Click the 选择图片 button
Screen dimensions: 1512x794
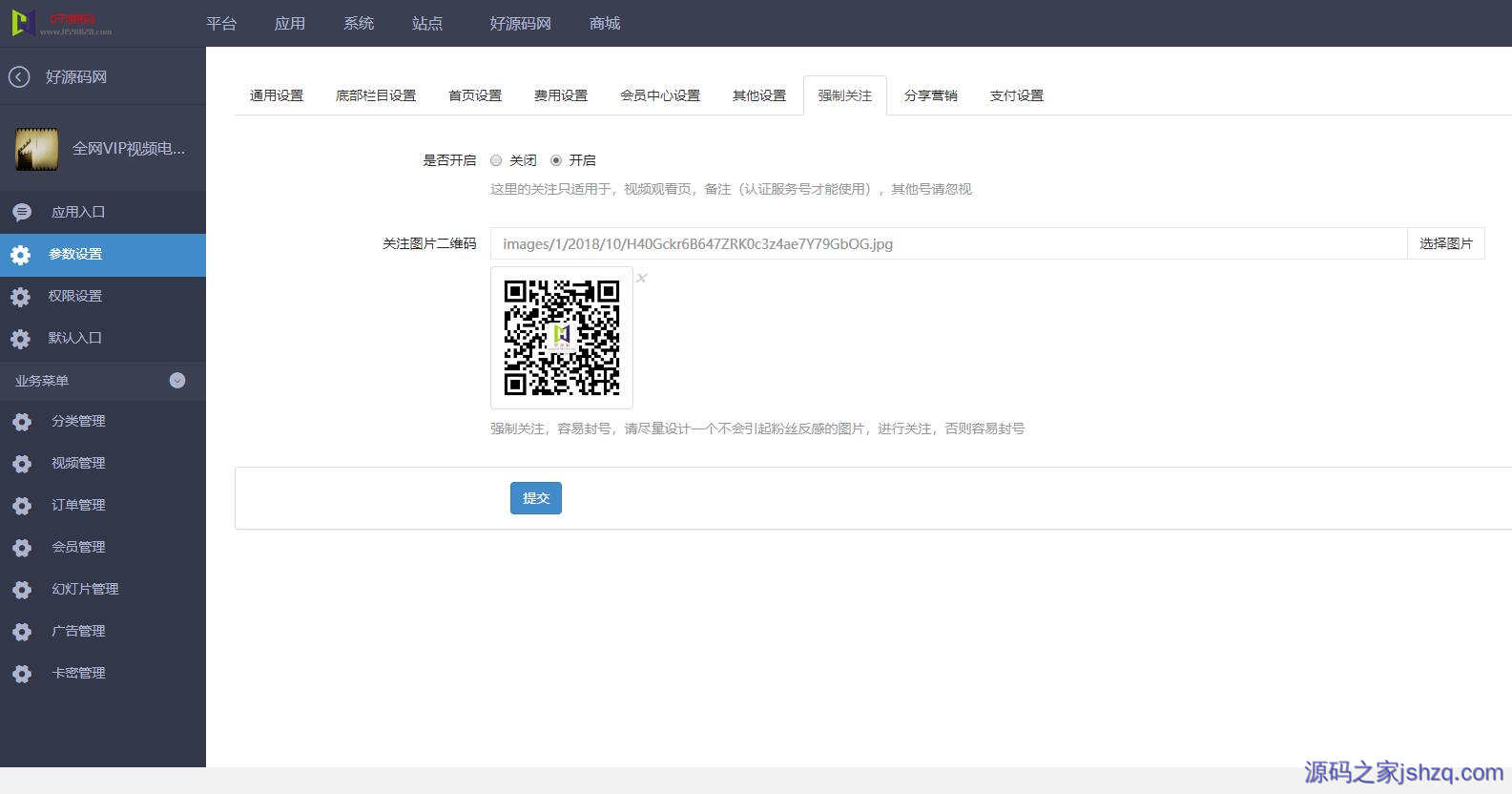(x=1446, y=243)
